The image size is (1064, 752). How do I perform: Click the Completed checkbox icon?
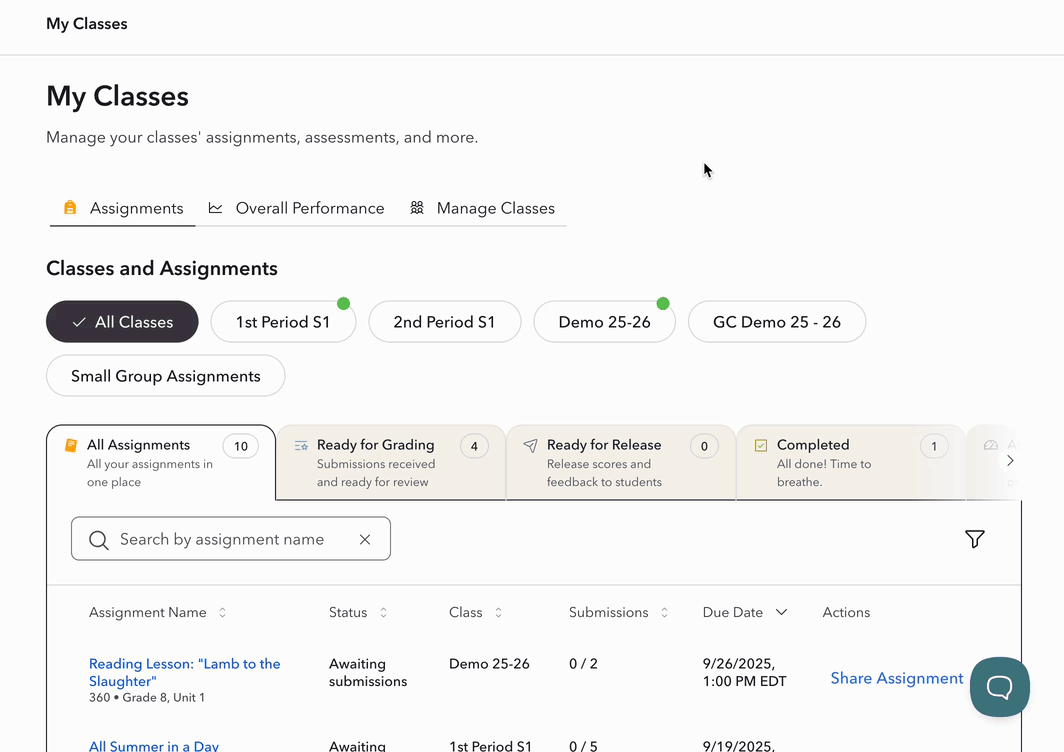point(761,445)
